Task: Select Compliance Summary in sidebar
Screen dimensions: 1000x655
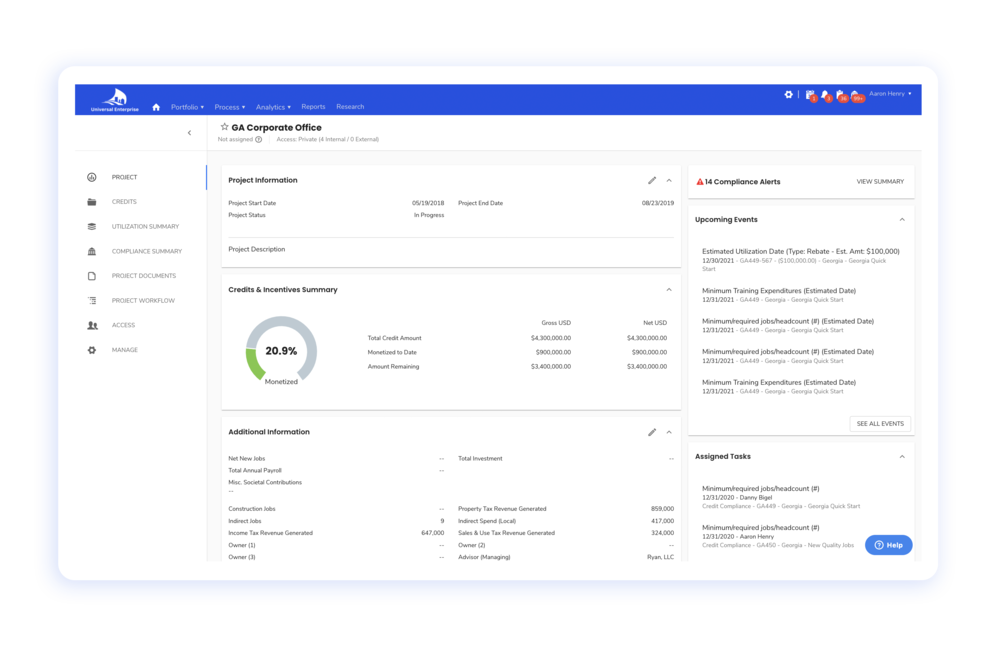Action: pos(146,251)
